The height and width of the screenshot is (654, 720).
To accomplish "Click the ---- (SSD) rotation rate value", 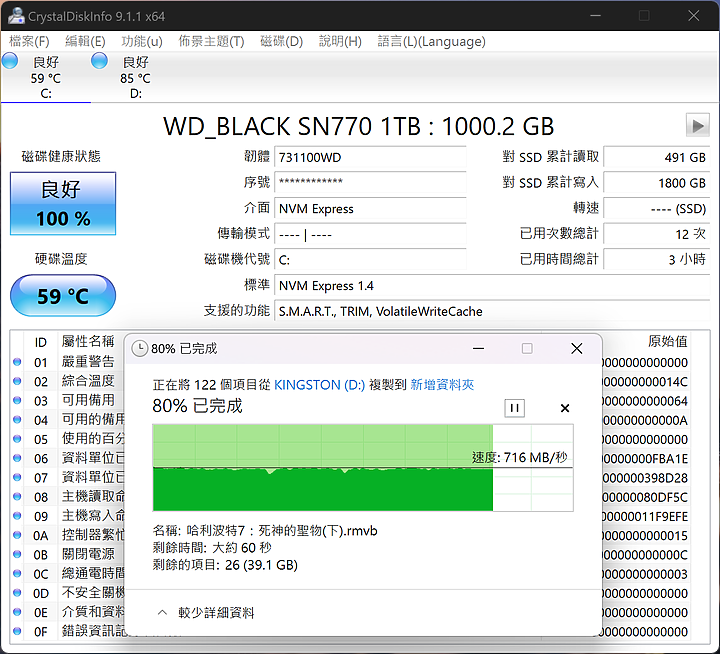I will [x=657, y=209].
